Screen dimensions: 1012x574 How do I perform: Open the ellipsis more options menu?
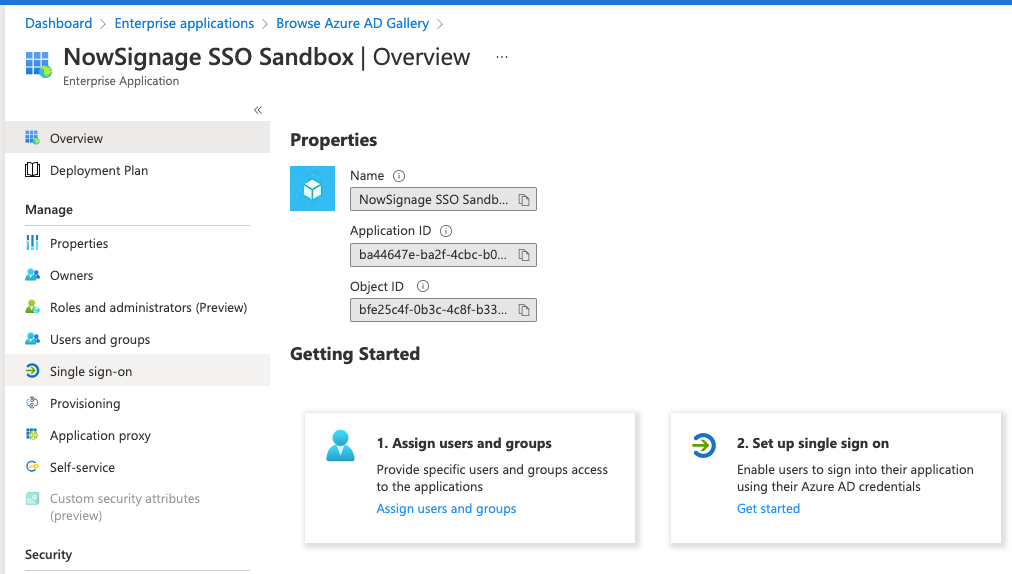click(x=502, y=58)
